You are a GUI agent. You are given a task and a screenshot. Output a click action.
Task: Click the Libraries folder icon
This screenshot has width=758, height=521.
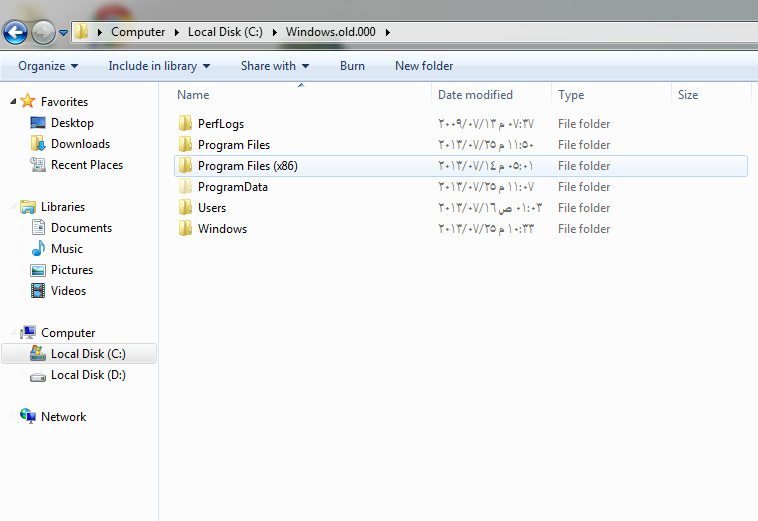[x=28, y=207]
